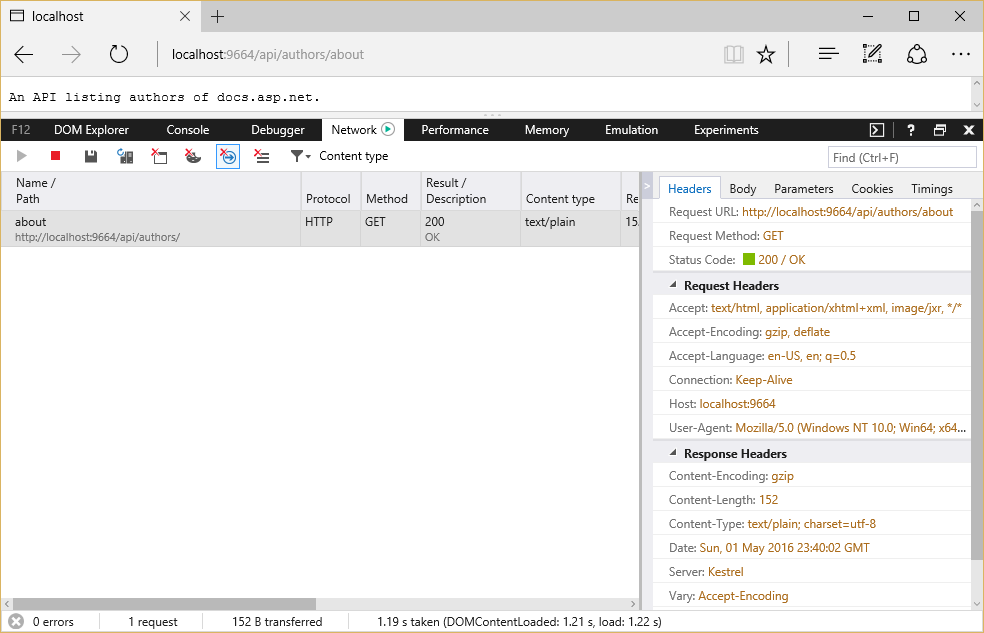Screen dimensions: 984x633
Task: Export captured traffic as HAR file
Action: coord(89,156)
